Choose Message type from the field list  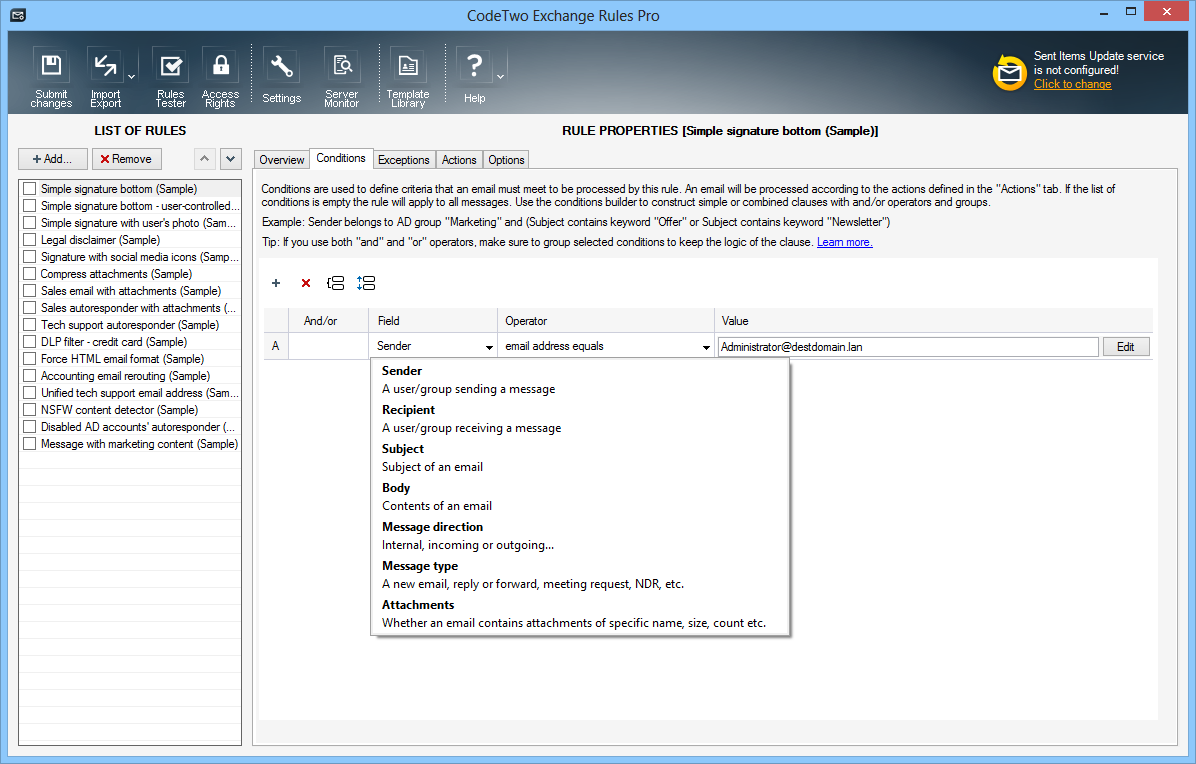[x=580, y=574]
